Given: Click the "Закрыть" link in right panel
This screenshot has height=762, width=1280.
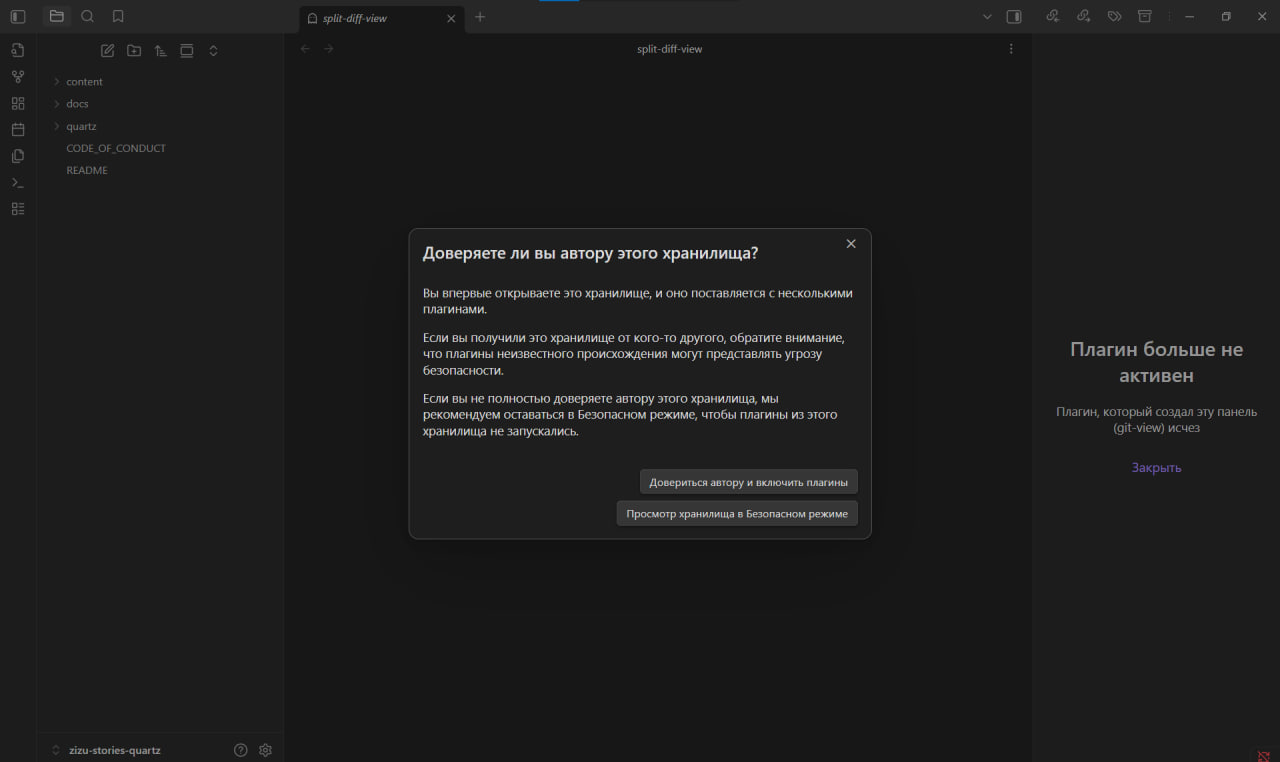Looking at the screenshot, I should pyautogui.click(x=1156, y=467).
